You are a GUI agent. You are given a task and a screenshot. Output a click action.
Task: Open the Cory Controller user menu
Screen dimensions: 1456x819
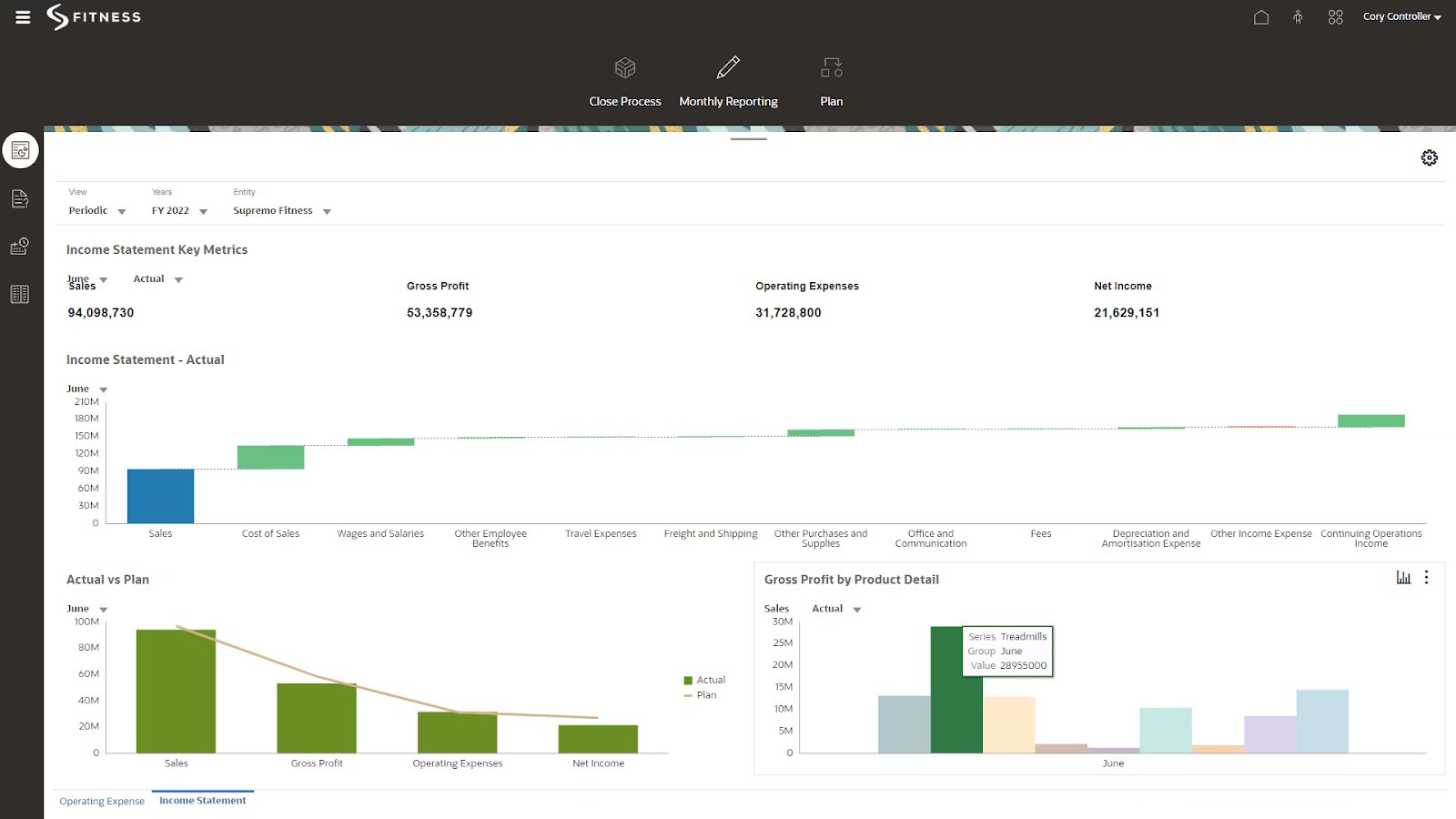[x=1399, y=16]
